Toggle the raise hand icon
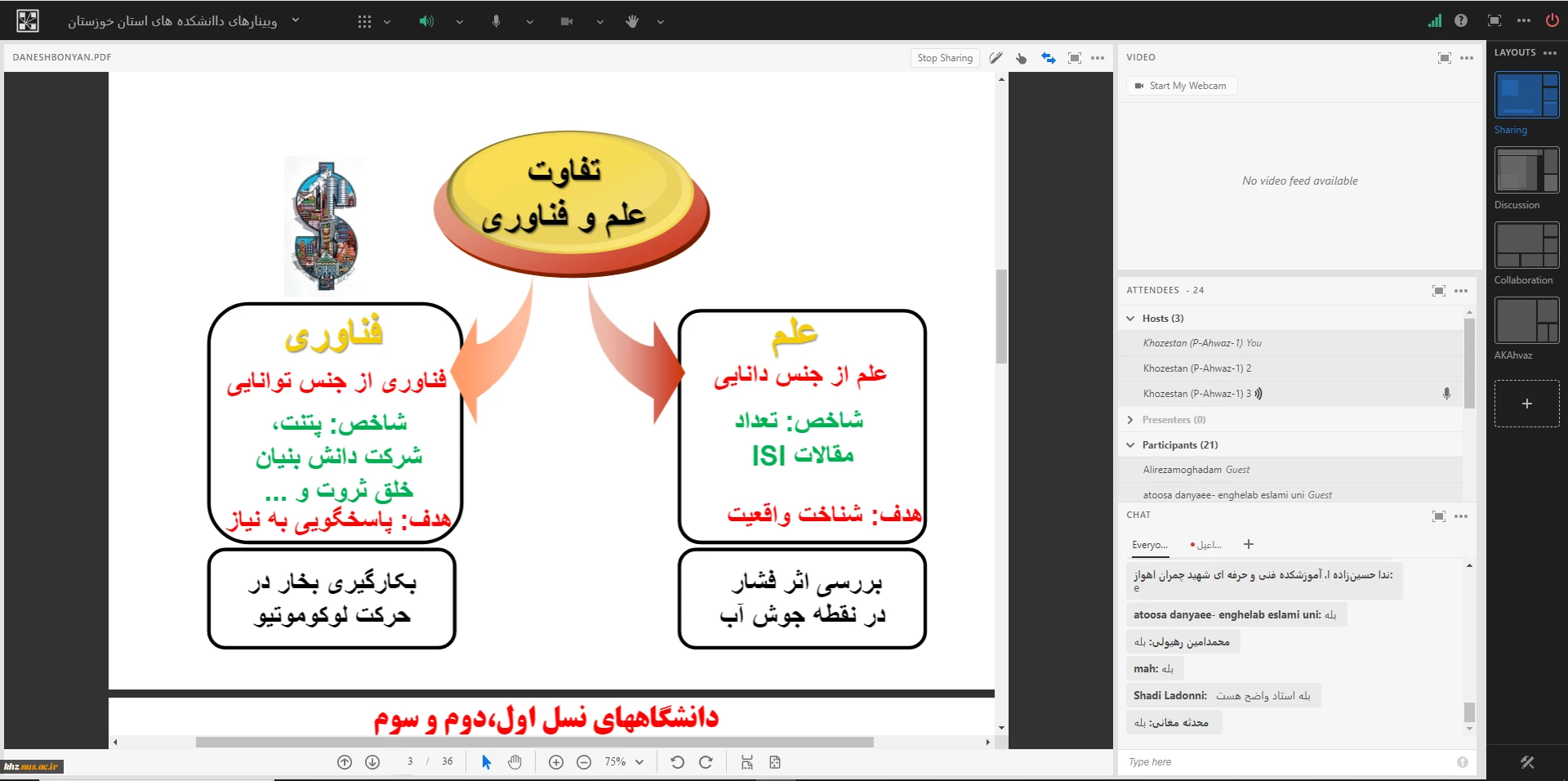This screenshot has height=781, width=1568. point(632,21)
